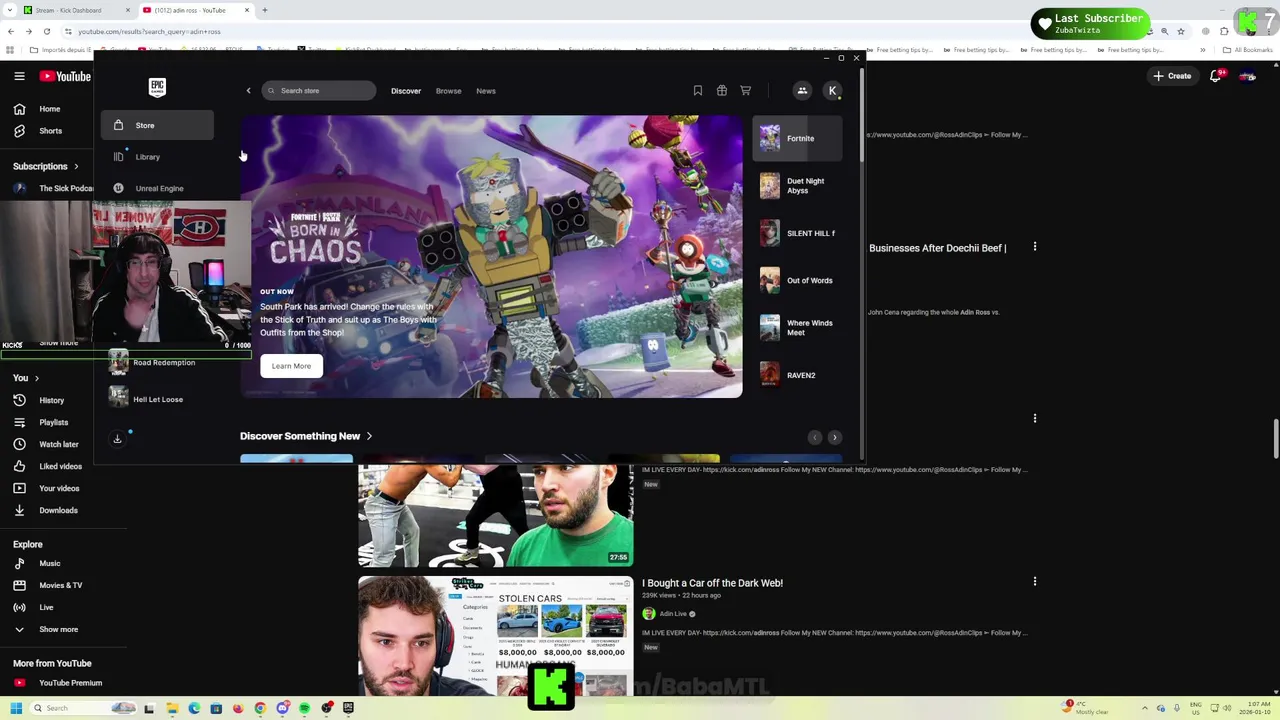The height and width of the screenshot is (720, 1280).
Task: Open the Store section in Epic launcher
Action: tap(157, 125)
